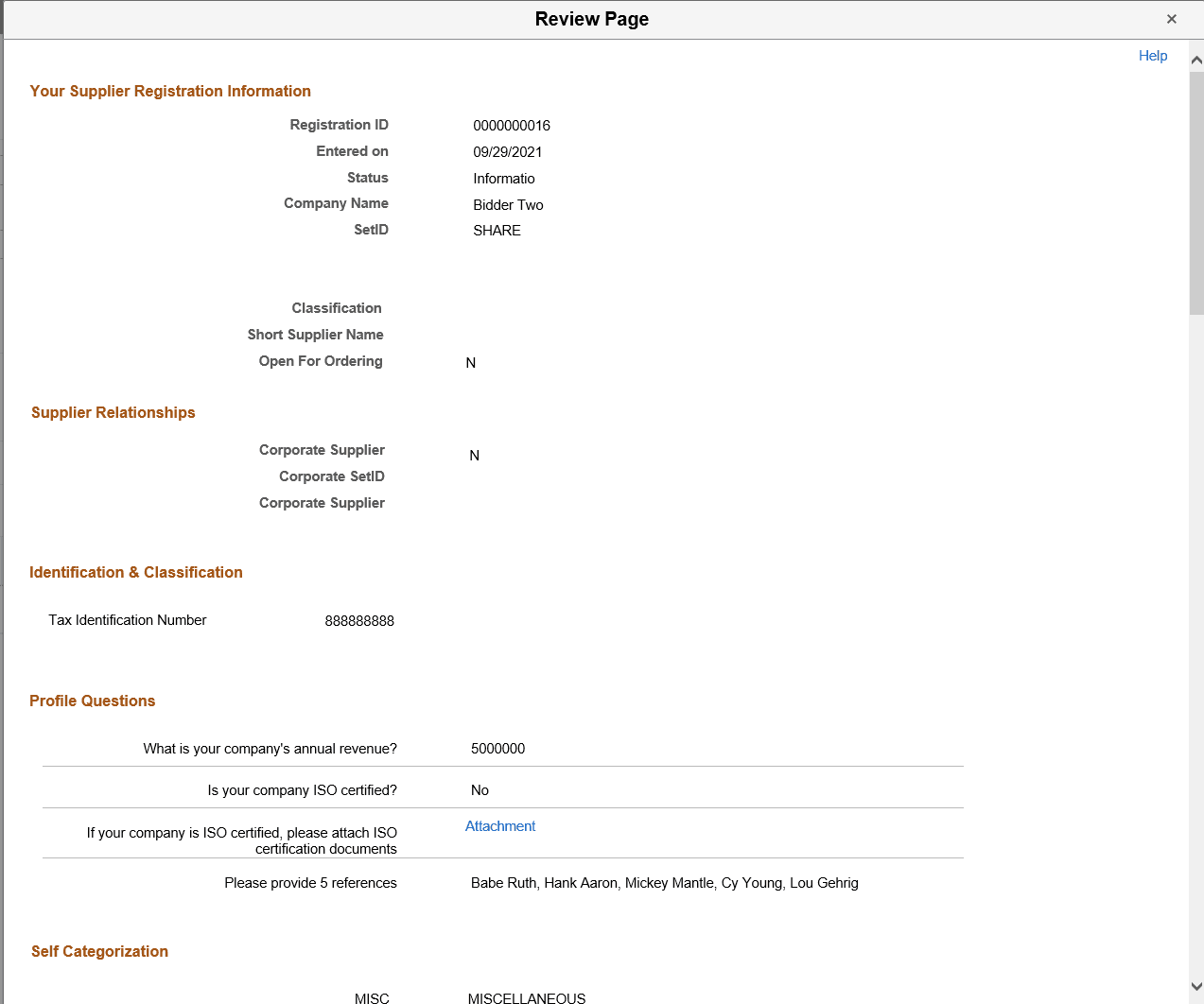This screenshot has width=1204, height=1004.
Task: Open the Help link
Action: (x=1152, y=56)
